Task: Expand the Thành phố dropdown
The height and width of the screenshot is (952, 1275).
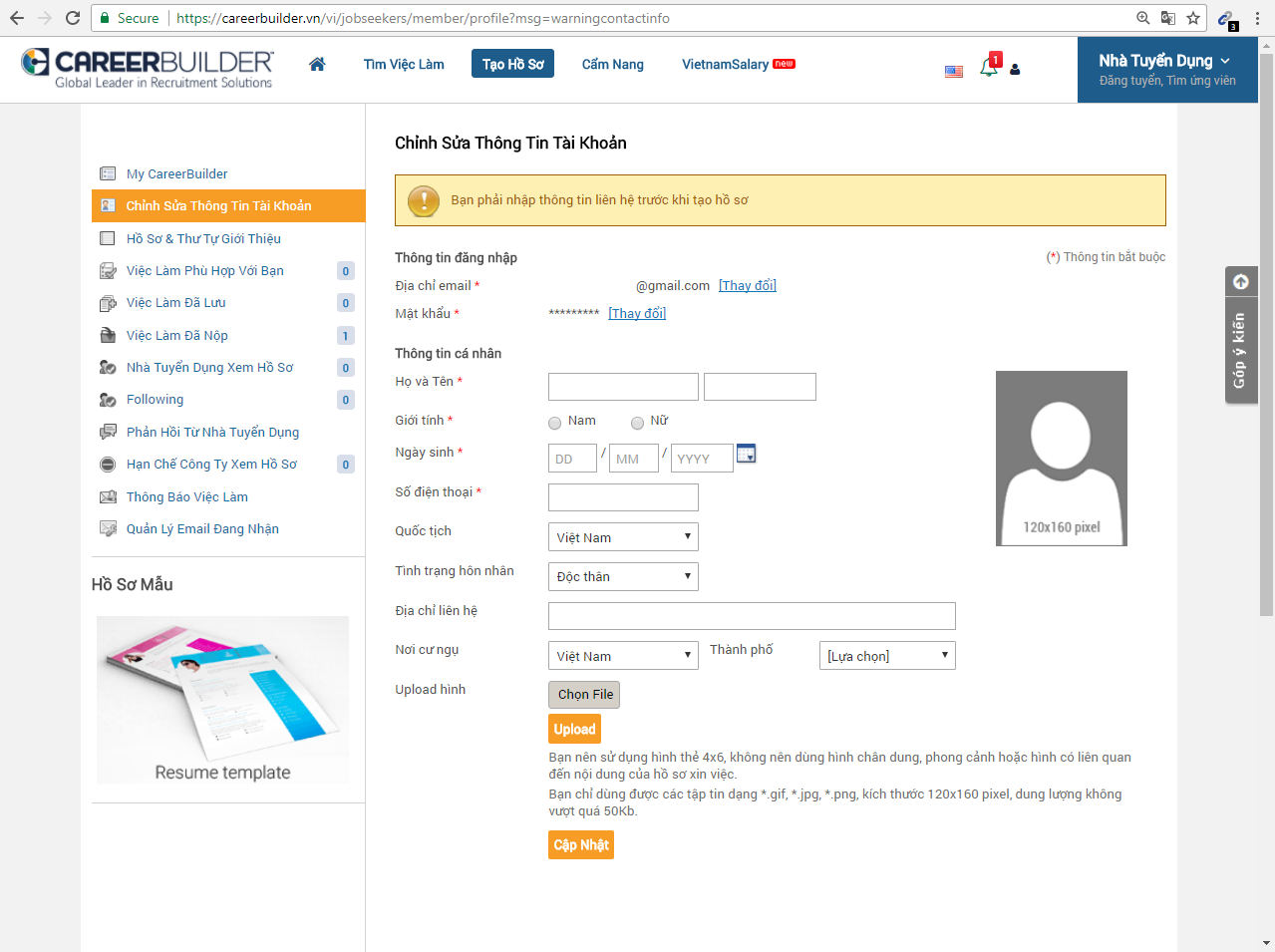Action: click(886, 656)
